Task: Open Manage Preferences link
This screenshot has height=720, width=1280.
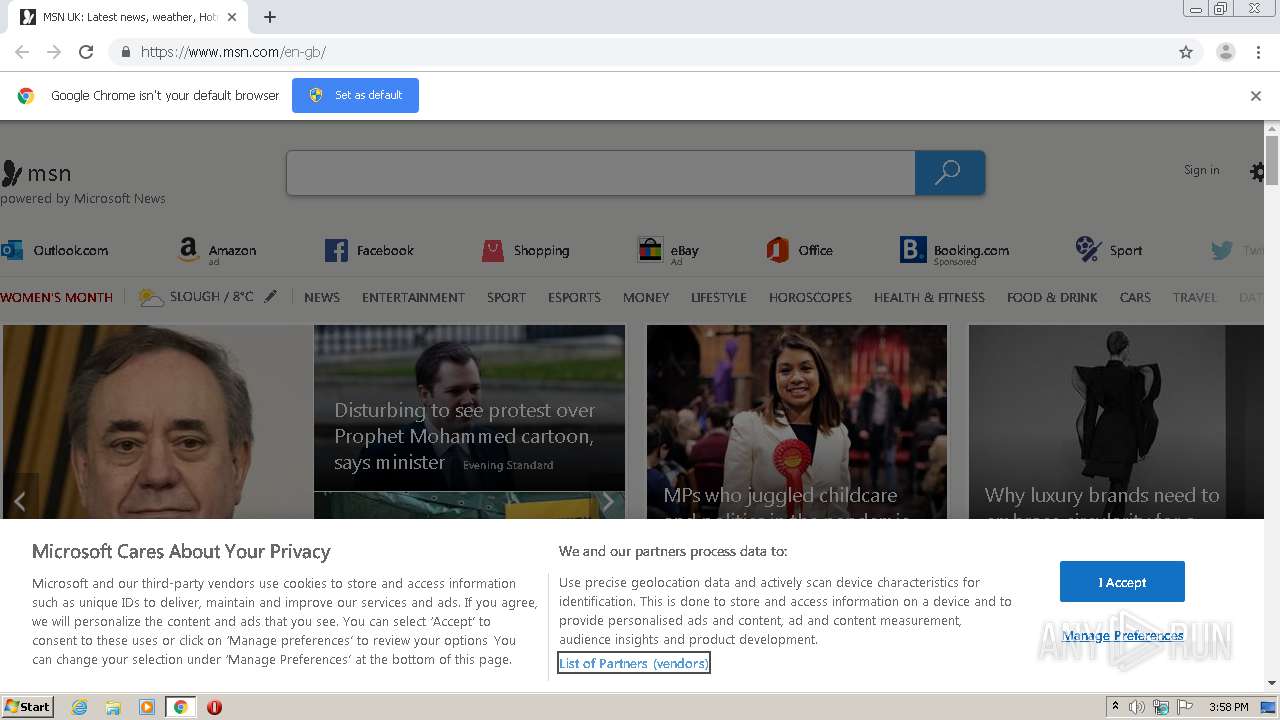Action: pyautogui.click(x=1123, y=636)
